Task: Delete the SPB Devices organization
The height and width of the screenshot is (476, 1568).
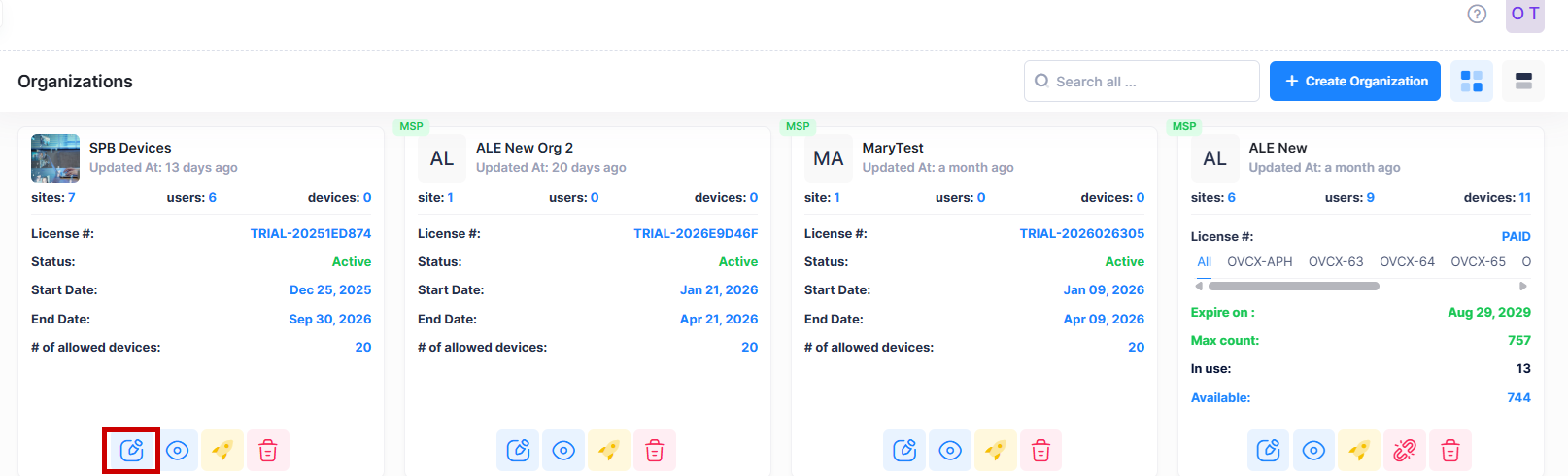Action: [x=268, y=451]
